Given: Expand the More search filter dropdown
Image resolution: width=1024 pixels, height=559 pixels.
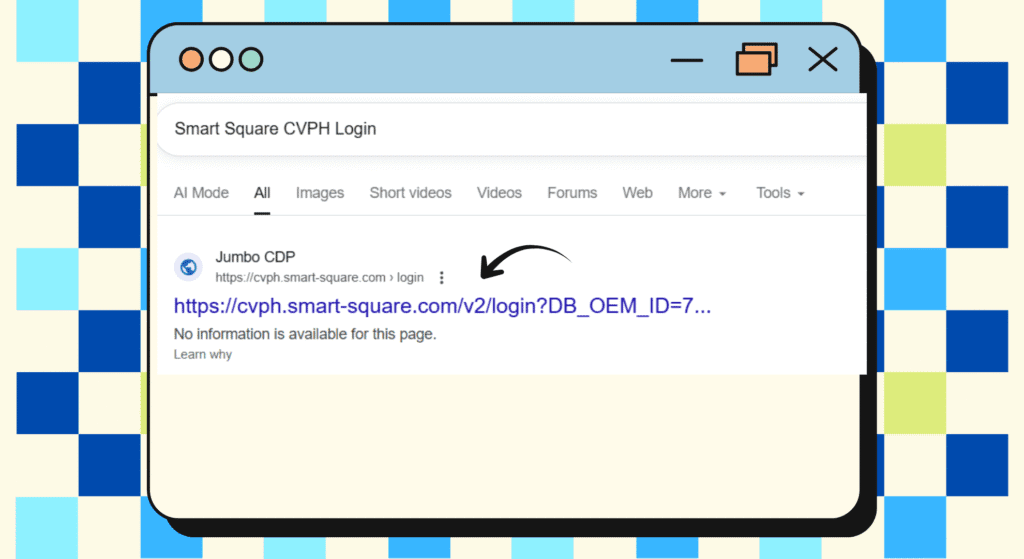Looking at the screenshot, I should click(702, 193).
